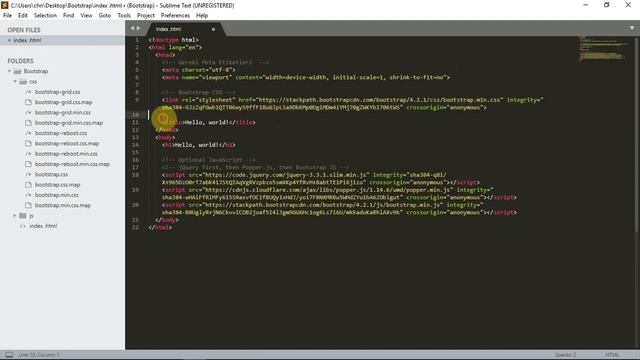
Task: Open bootstrap-grid.css.map file
Action: click(63, 102)
